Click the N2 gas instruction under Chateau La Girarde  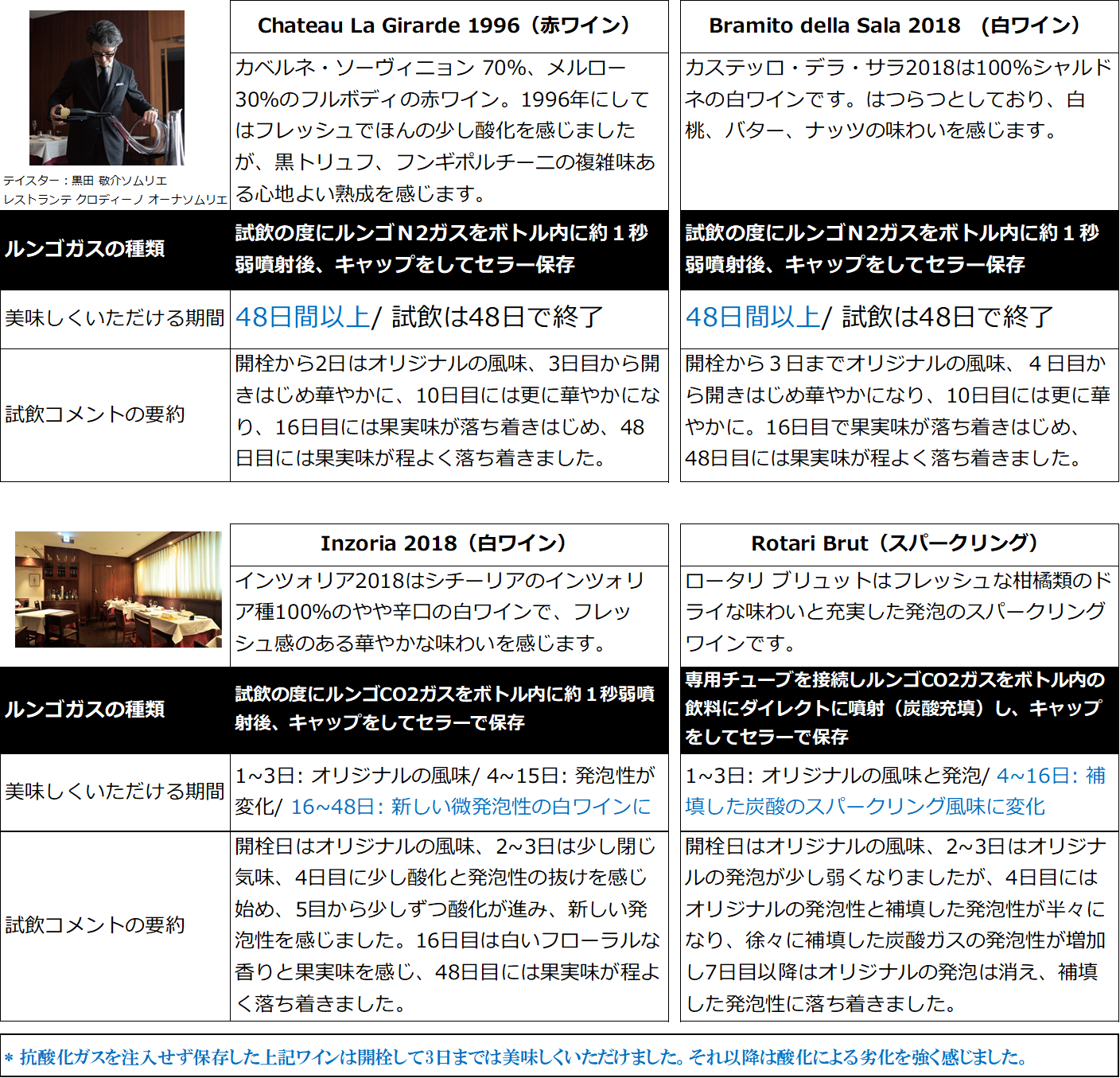(442, 249)
